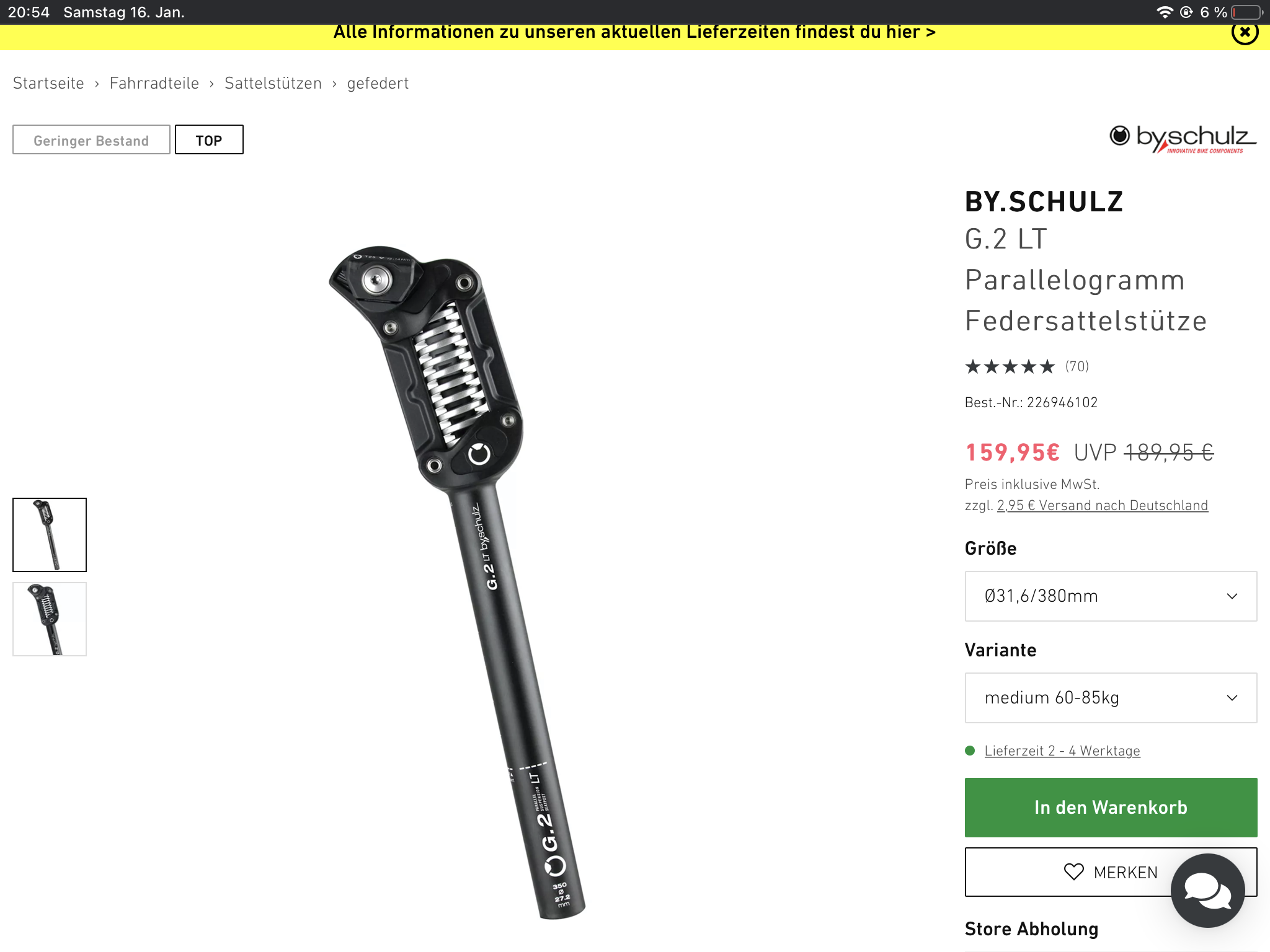Open the 70 reviews count
The width and height of the screenshot is (1270, 952).
click(1077, 367)
